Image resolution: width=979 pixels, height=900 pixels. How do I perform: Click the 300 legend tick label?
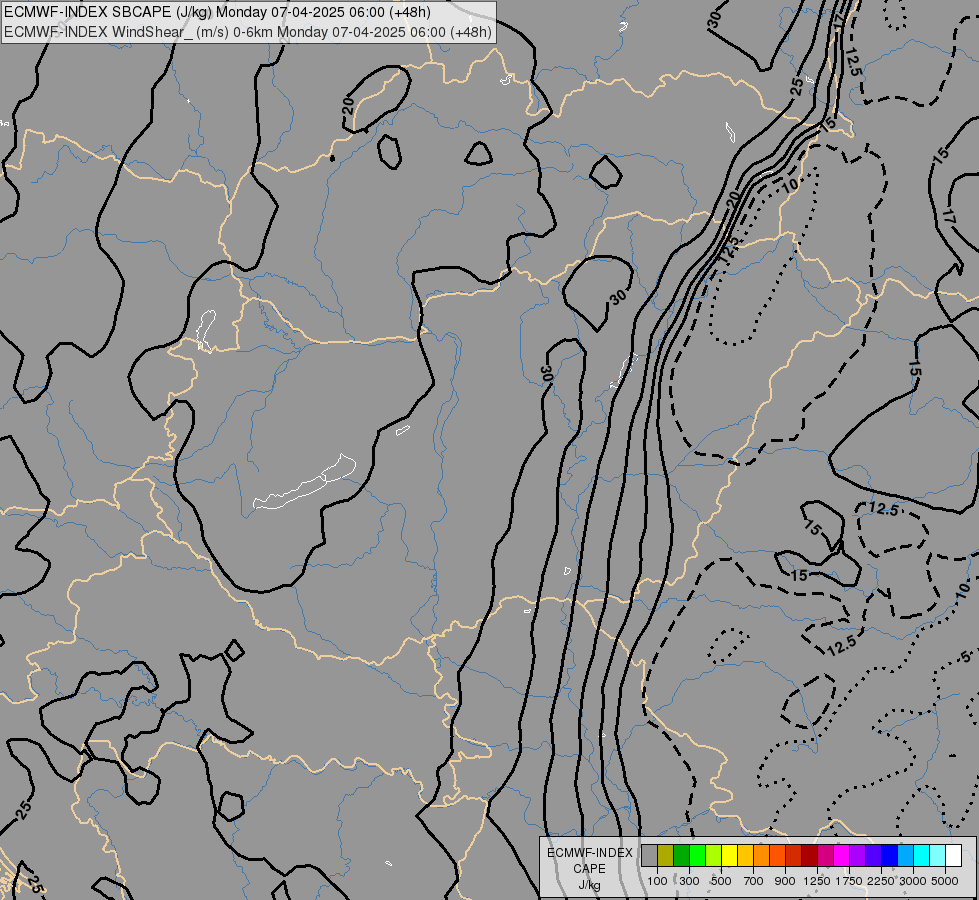689,881
